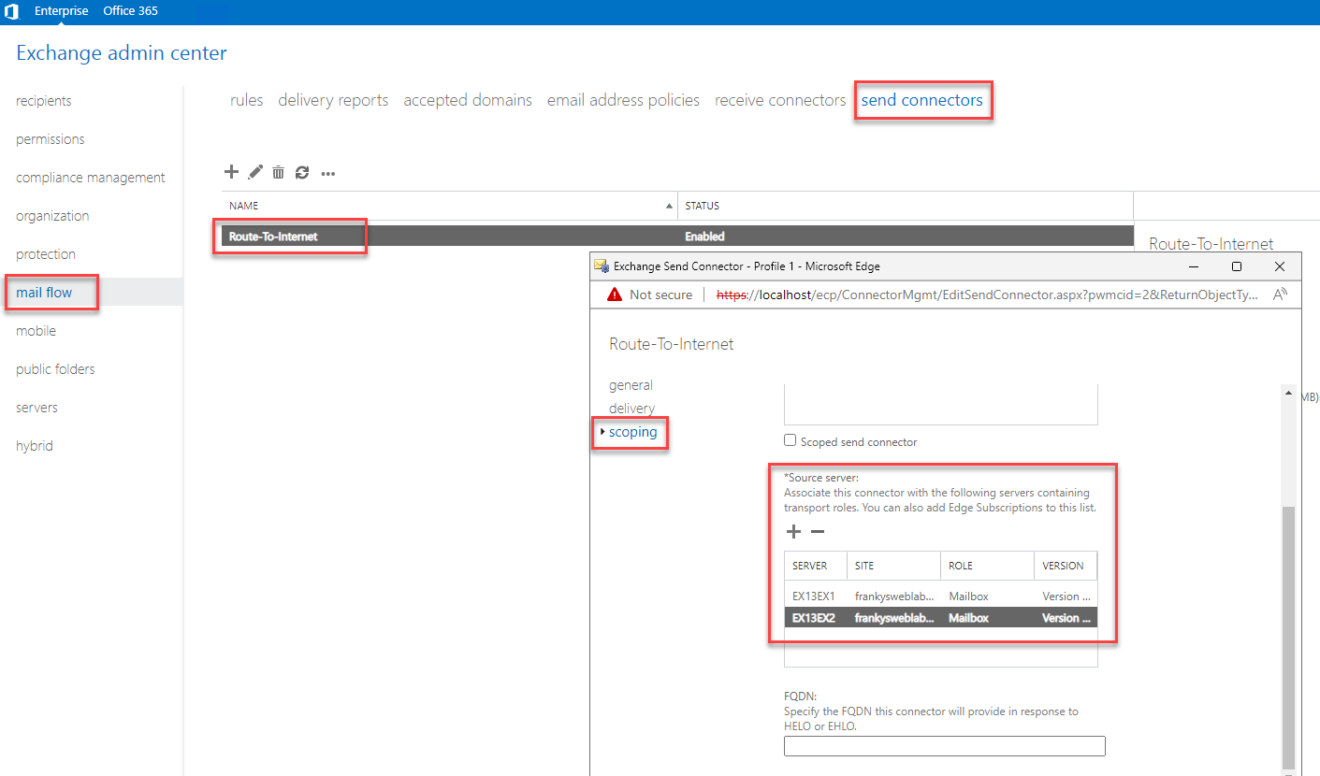The height and width of the screenshot is (776, 1320).
Task: Open the Office 365 link in the top bar
Action: tap(130, 11)
